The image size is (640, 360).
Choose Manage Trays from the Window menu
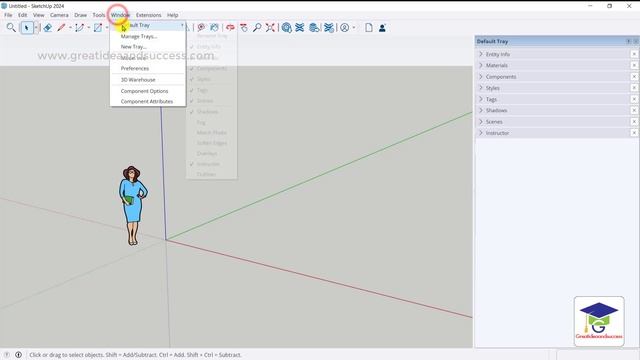148,36
